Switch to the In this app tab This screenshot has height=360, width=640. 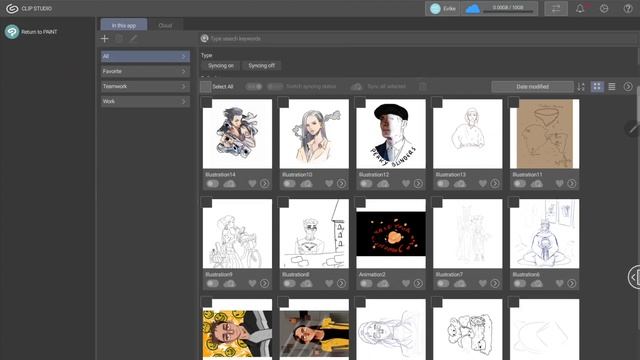pyautogui.click(x=124, y=25)
